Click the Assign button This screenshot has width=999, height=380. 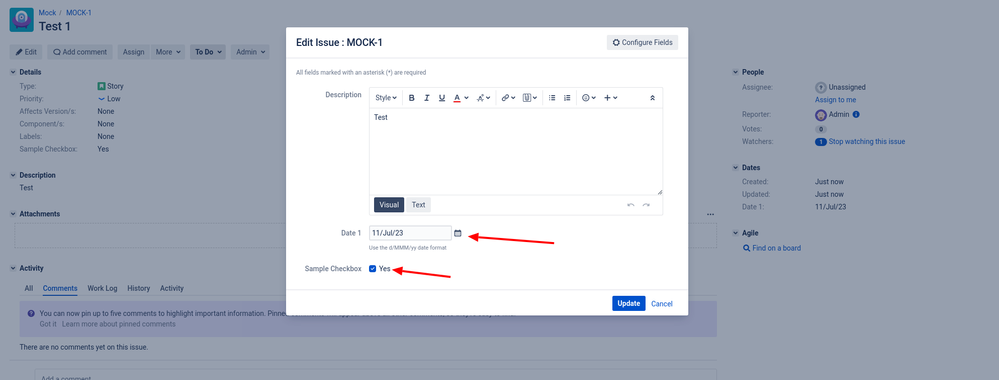click(133, 52)
